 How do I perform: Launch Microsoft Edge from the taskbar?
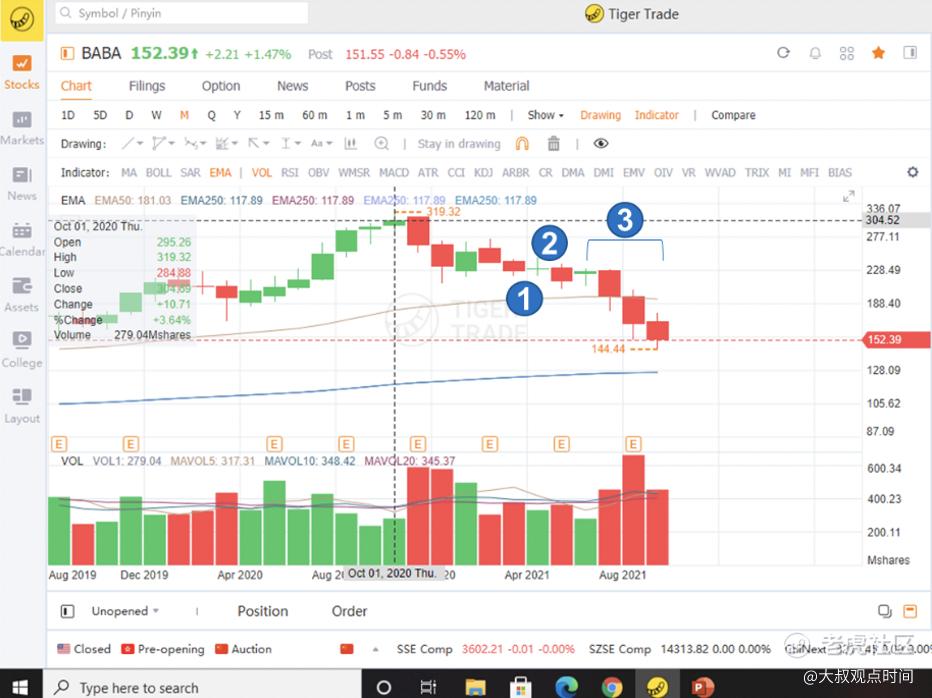[x=566, y=687]
